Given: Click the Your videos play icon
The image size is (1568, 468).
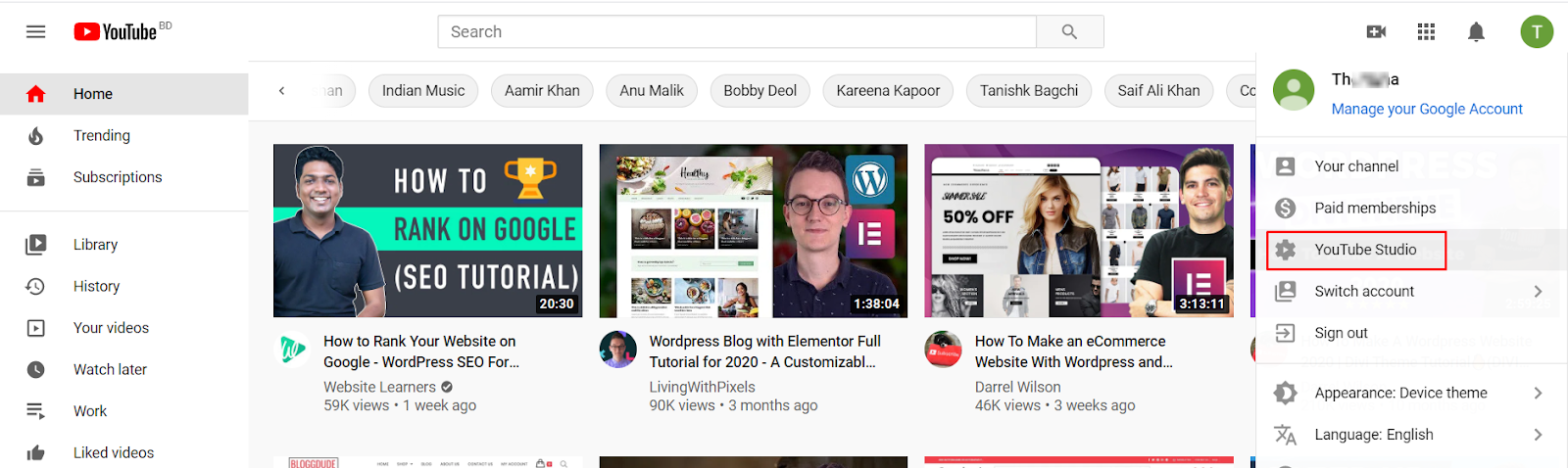Looking at the screenshot, I should click(x=36, y=328).
